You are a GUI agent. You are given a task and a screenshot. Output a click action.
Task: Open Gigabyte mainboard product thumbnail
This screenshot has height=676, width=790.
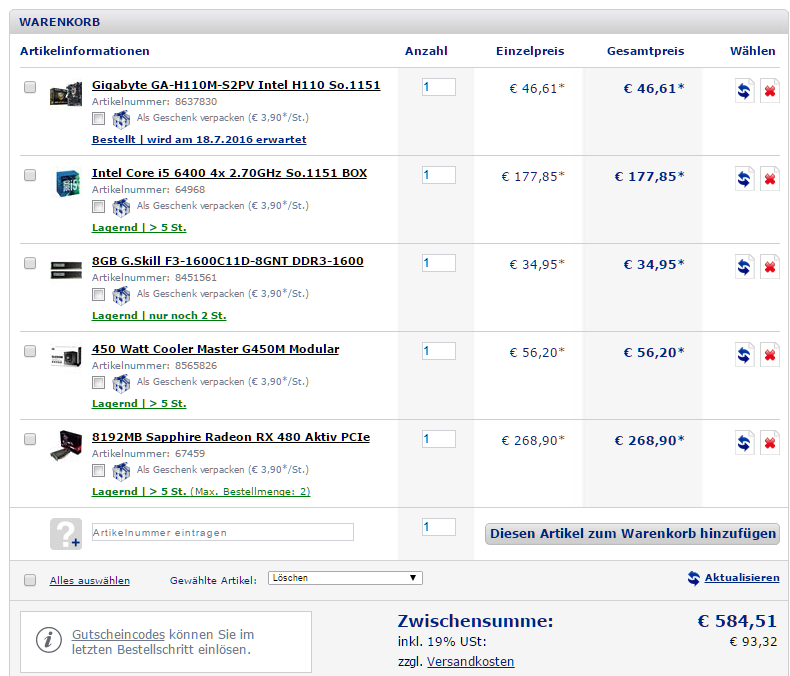(x=66, y=93)
